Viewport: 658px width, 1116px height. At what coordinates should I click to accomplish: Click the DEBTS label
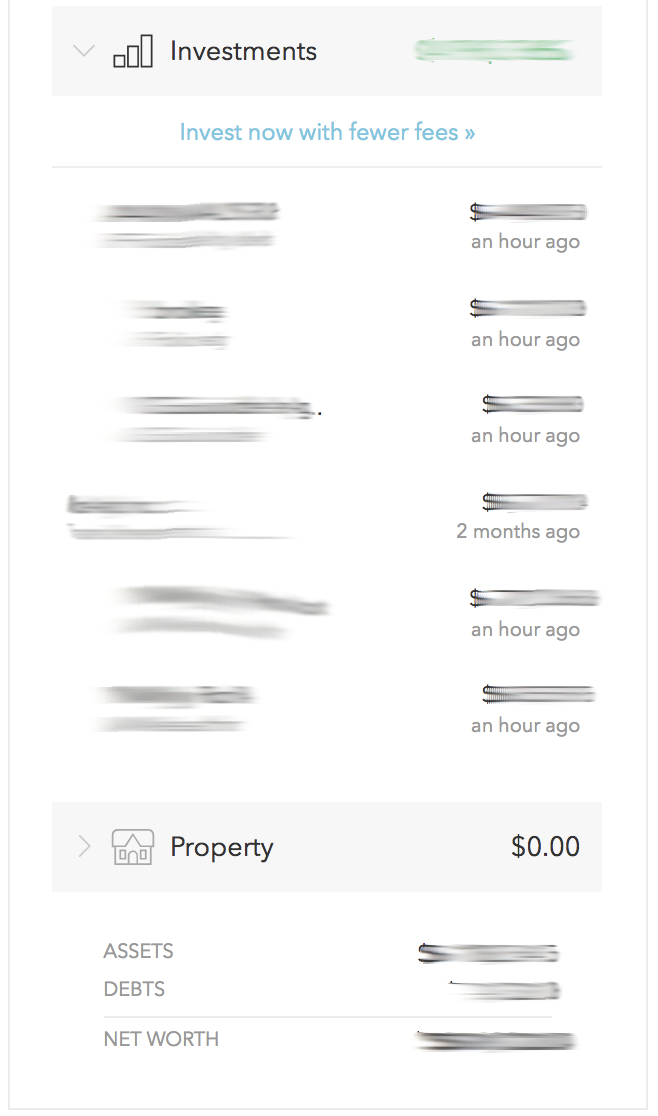pos(132,989)
